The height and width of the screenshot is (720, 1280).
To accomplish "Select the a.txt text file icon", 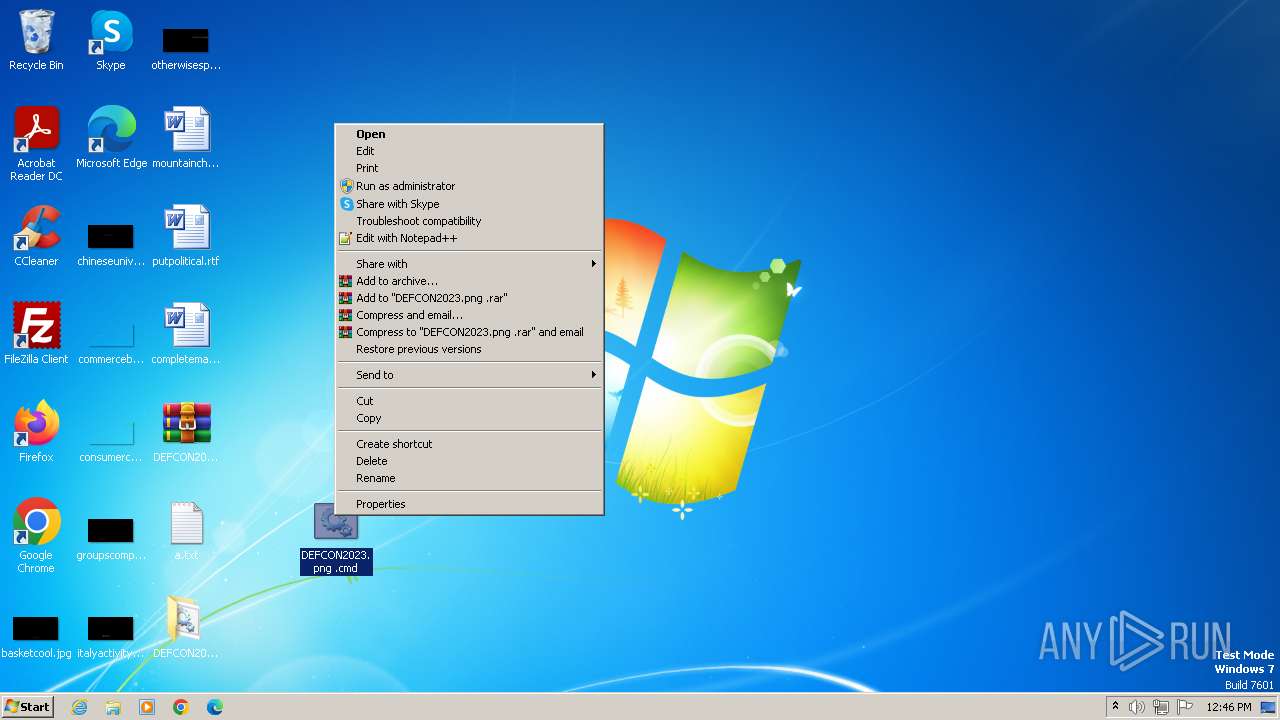I will (x=186, y=530).
